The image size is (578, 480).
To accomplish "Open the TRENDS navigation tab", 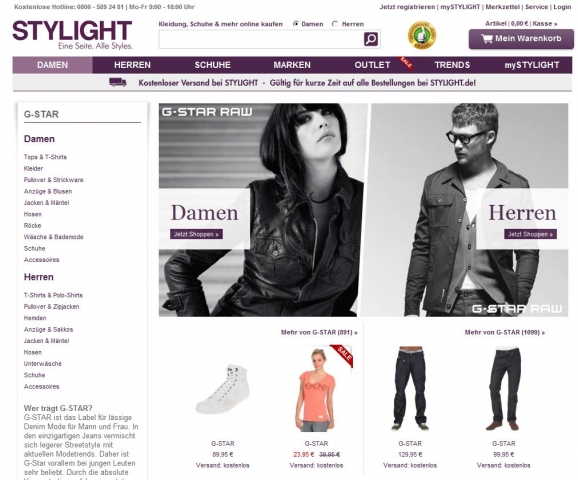I will pos(452,65).
